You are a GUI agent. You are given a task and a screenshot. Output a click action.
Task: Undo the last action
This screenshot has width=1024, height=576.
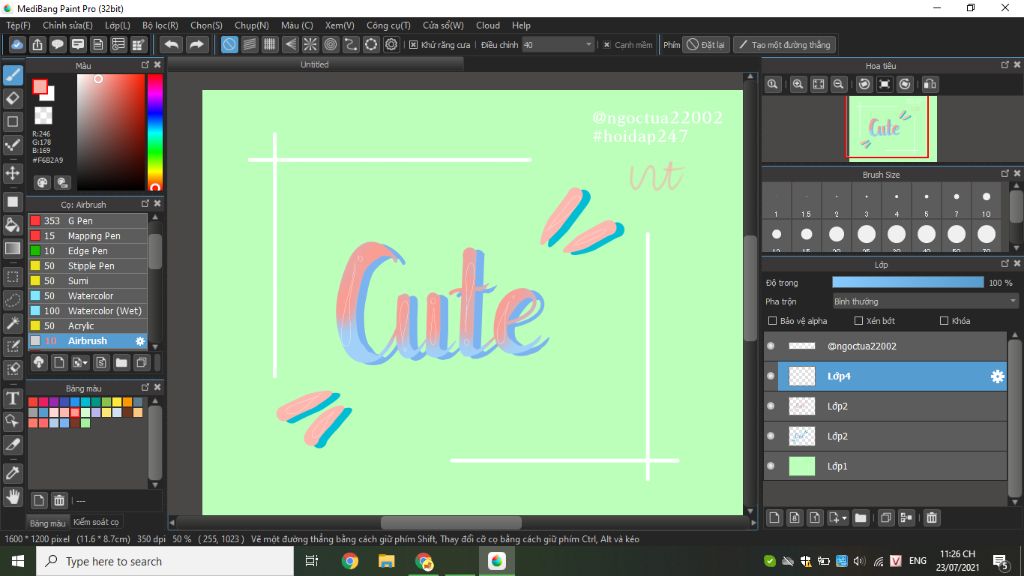pos(172,44)
